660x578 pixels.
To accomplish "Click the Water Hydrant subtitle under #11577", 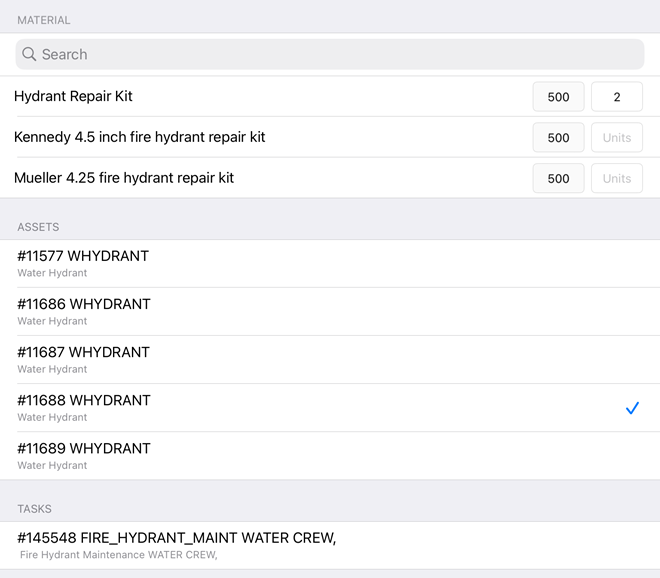I will pos(52,273).
